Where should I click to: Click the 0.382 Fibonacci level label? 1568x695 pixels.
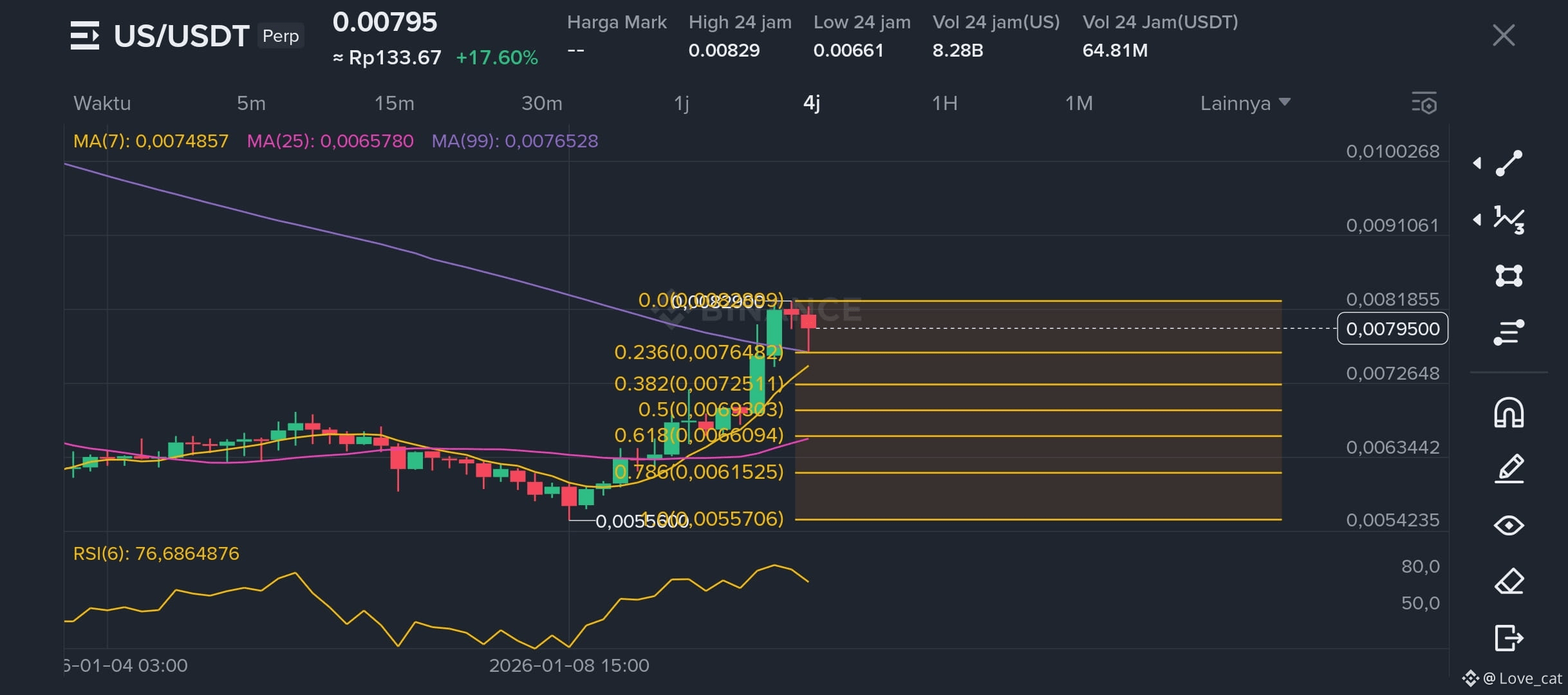(x=699, y=384)
